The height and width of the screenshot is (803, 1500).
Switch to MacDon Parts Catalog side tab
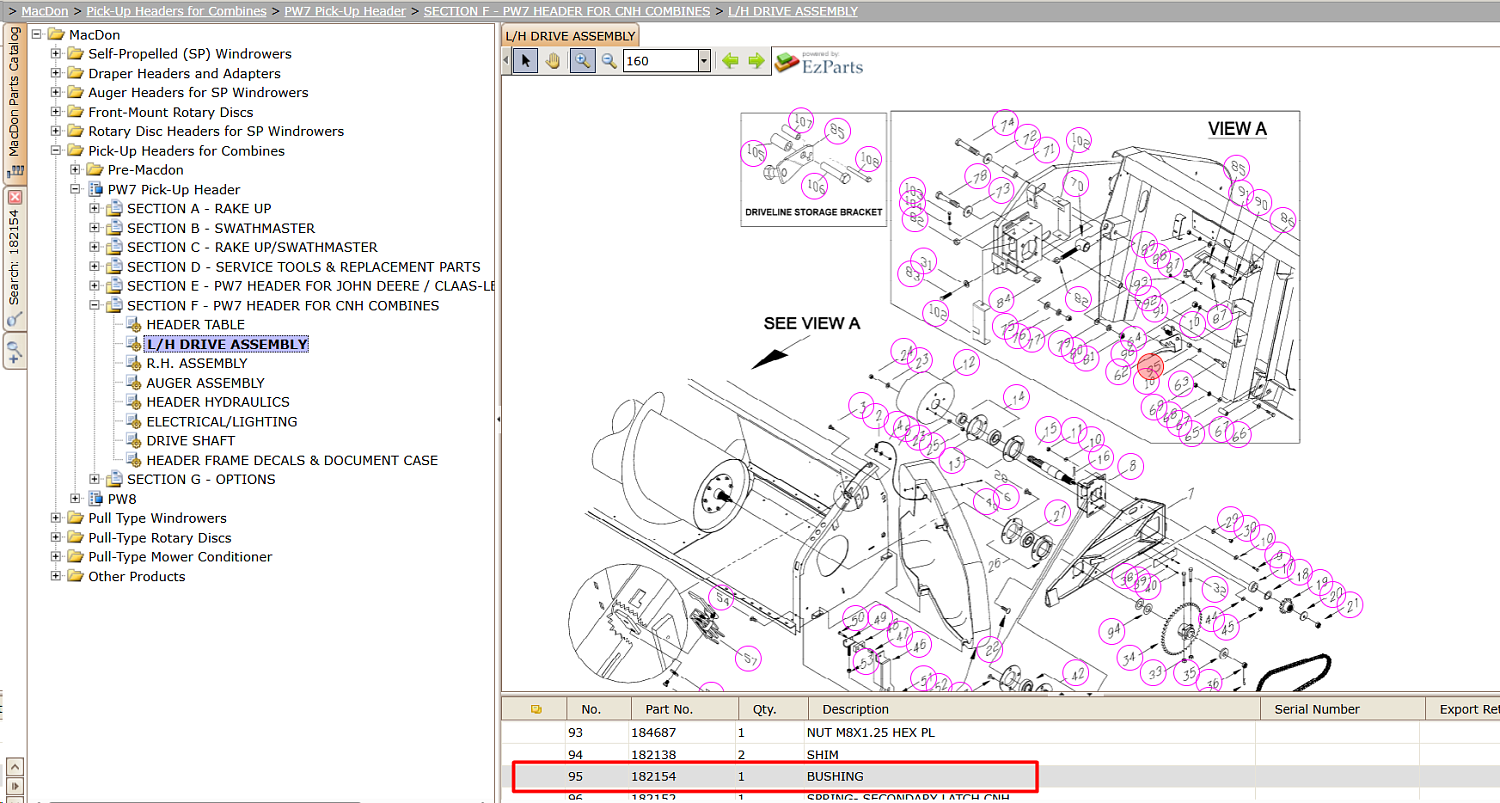pyautogui.click(x=14, y=103)
